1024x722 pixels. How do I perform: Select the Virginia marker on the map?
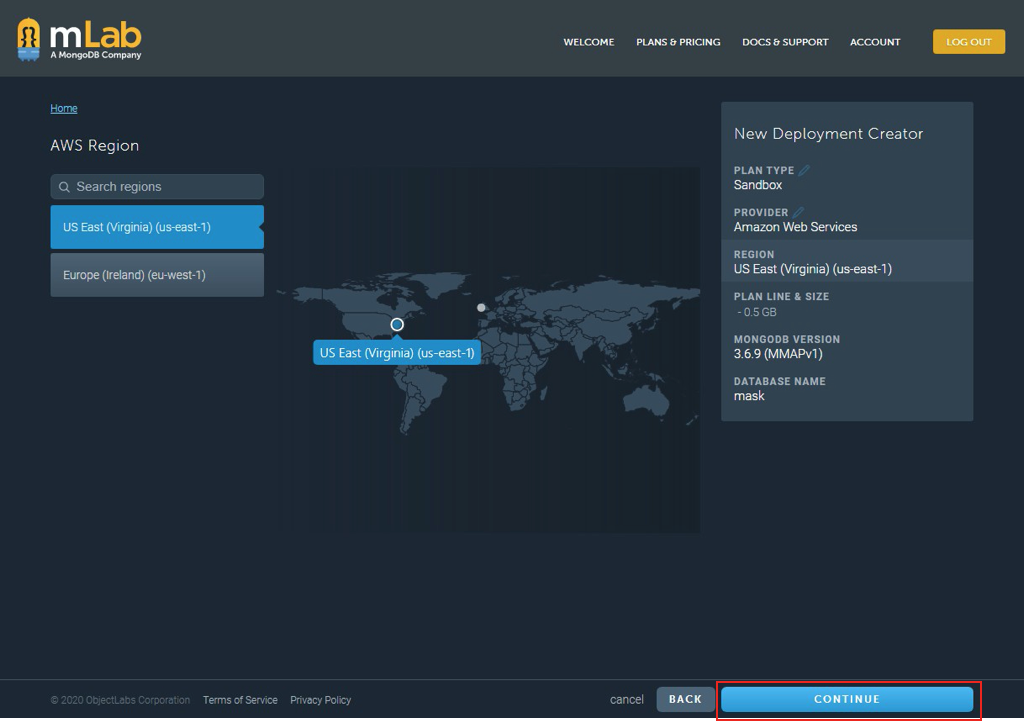tap(397, 324)
